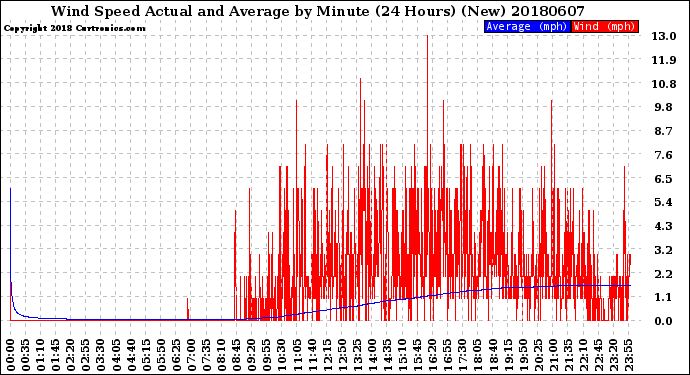Viewport: 690px width, 375px height.
Task: Click the 00:35 time axis label
Action: click(x=26, y=355)
